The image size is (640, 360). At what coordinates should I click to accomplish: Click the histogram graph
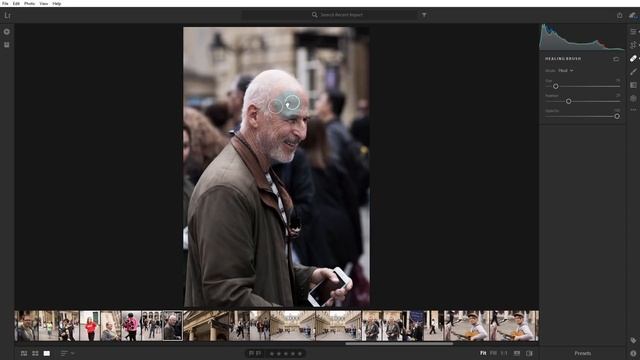pos(581,37)
